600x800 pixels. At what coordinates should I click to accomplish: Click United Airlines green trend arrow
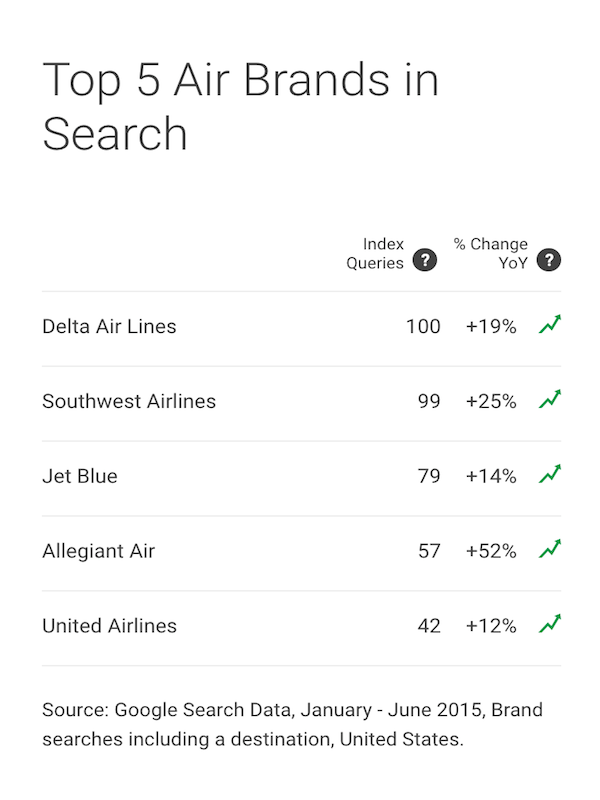click(x=550, y=623)
